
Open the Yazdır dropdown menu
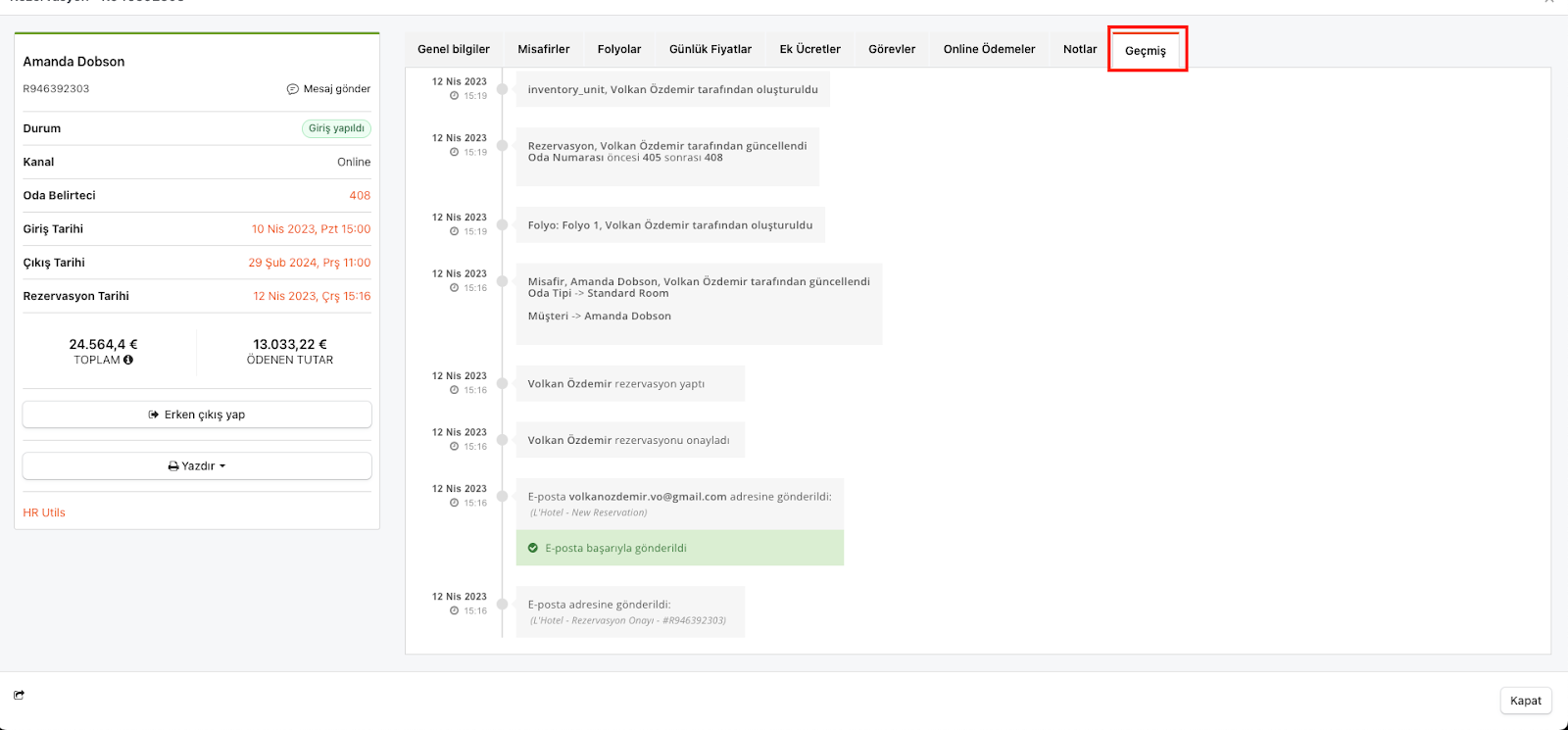(x=197, y=466)
